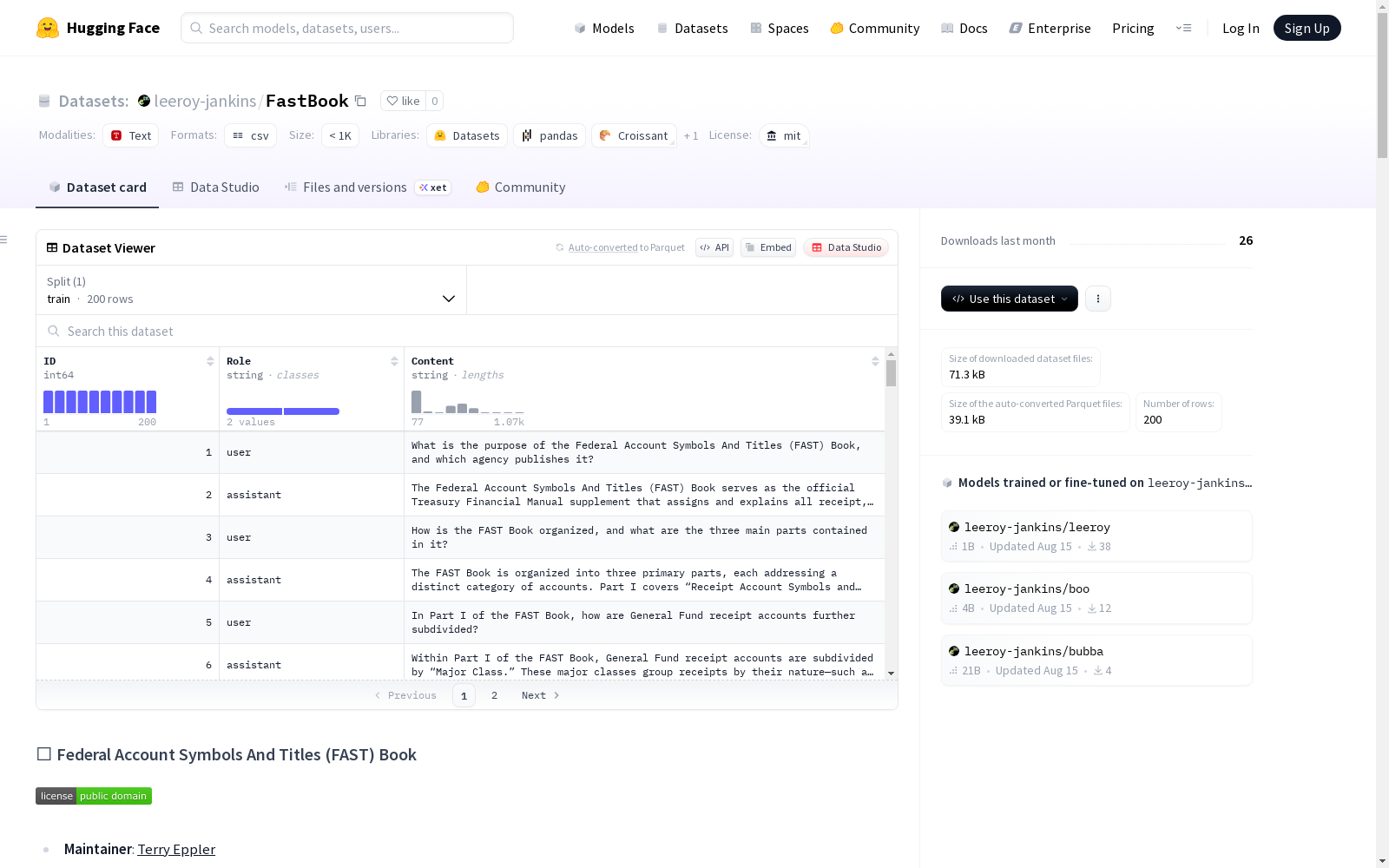Image resolution: width=1389 pixels, height=868 pixels.
Task: Click the Previous page button
Action: click(x=405, y=695)
